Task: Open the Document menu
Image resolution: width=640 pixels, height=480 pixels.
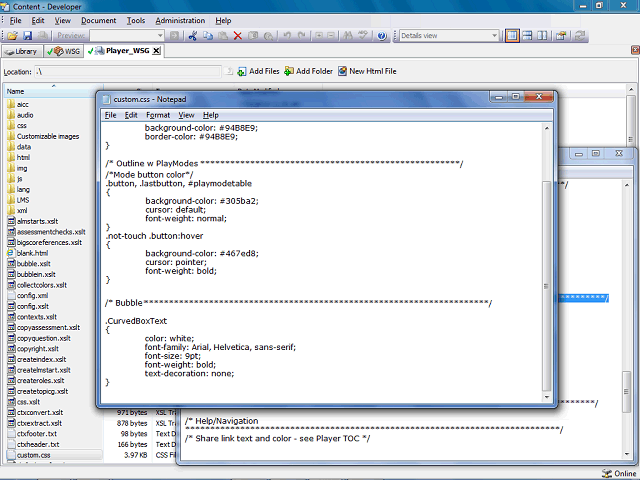Action: [98, 20]
